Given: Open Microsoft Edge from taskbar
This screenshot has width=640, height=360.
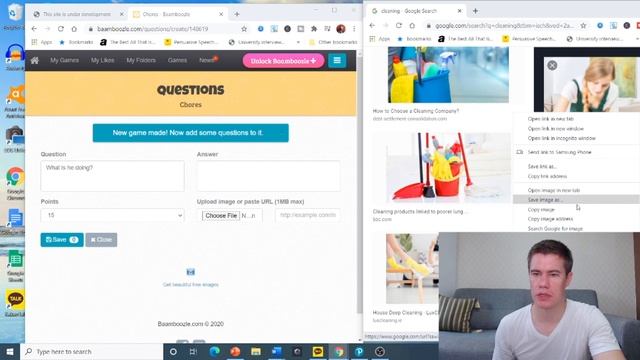Looking at the screenshot, I should (214, 351).
